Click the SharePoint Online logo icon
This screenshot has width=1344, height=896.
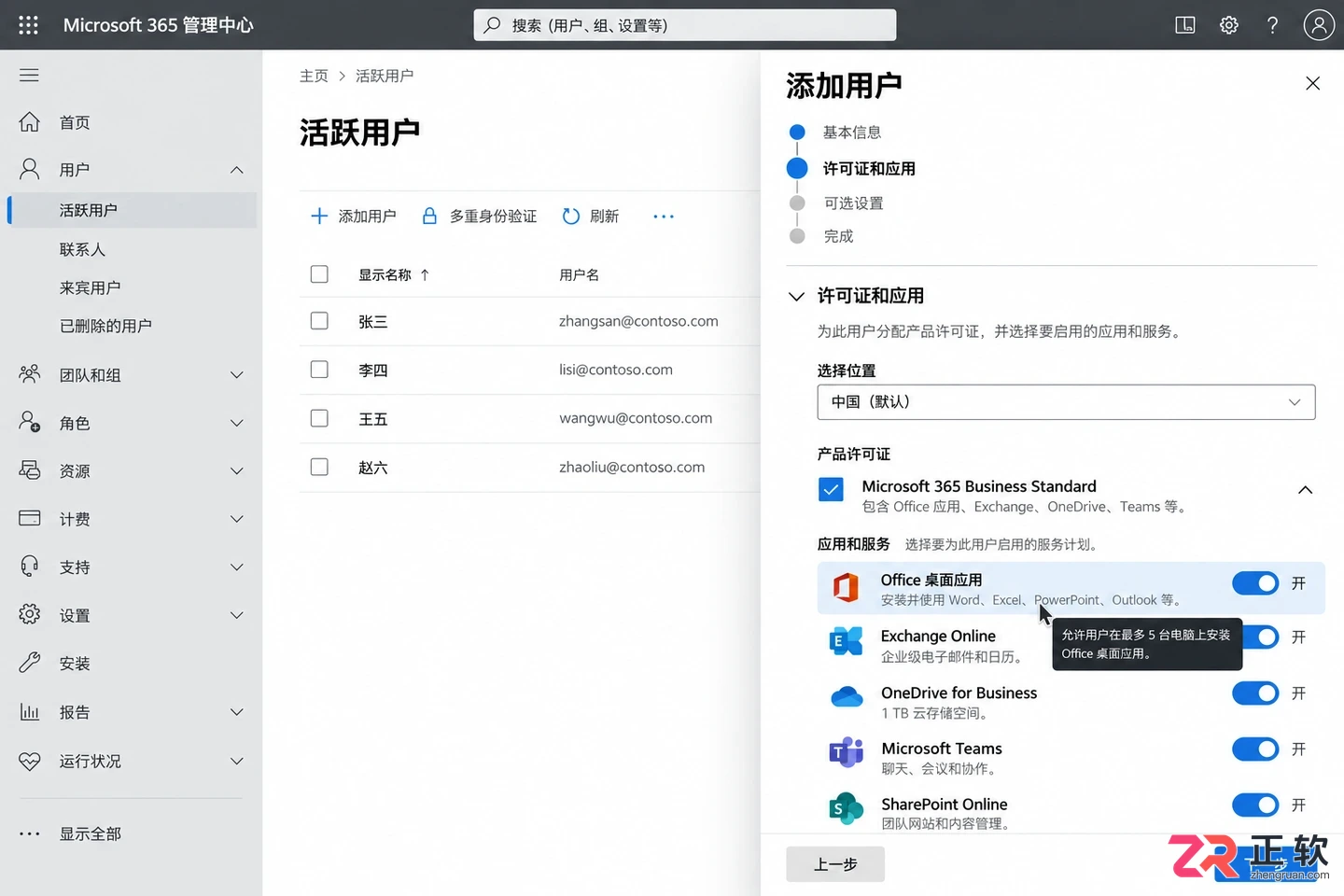coord(846,808)
